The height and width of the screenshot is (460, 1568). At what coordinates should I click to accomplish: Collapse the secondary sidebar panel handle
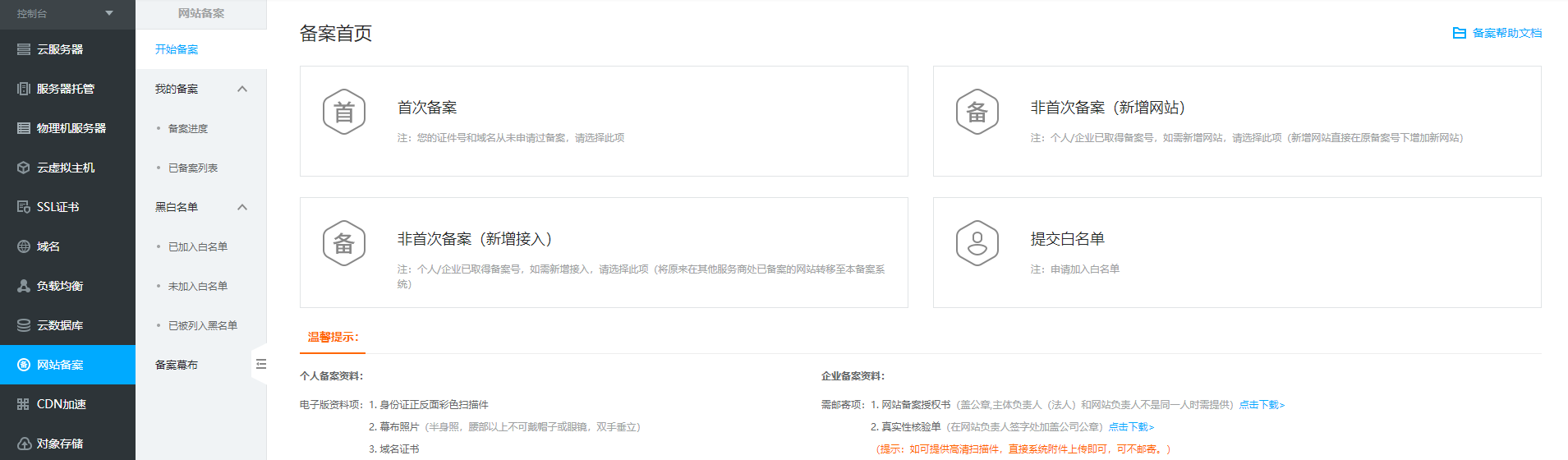click(x=260, y=364)
